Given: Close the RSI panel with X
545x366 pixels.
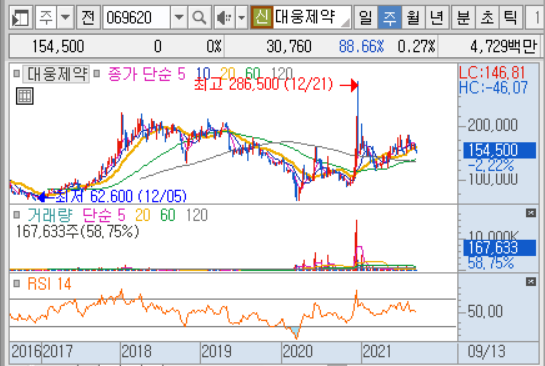Looking at the screenshot, I should click(531, 282).
